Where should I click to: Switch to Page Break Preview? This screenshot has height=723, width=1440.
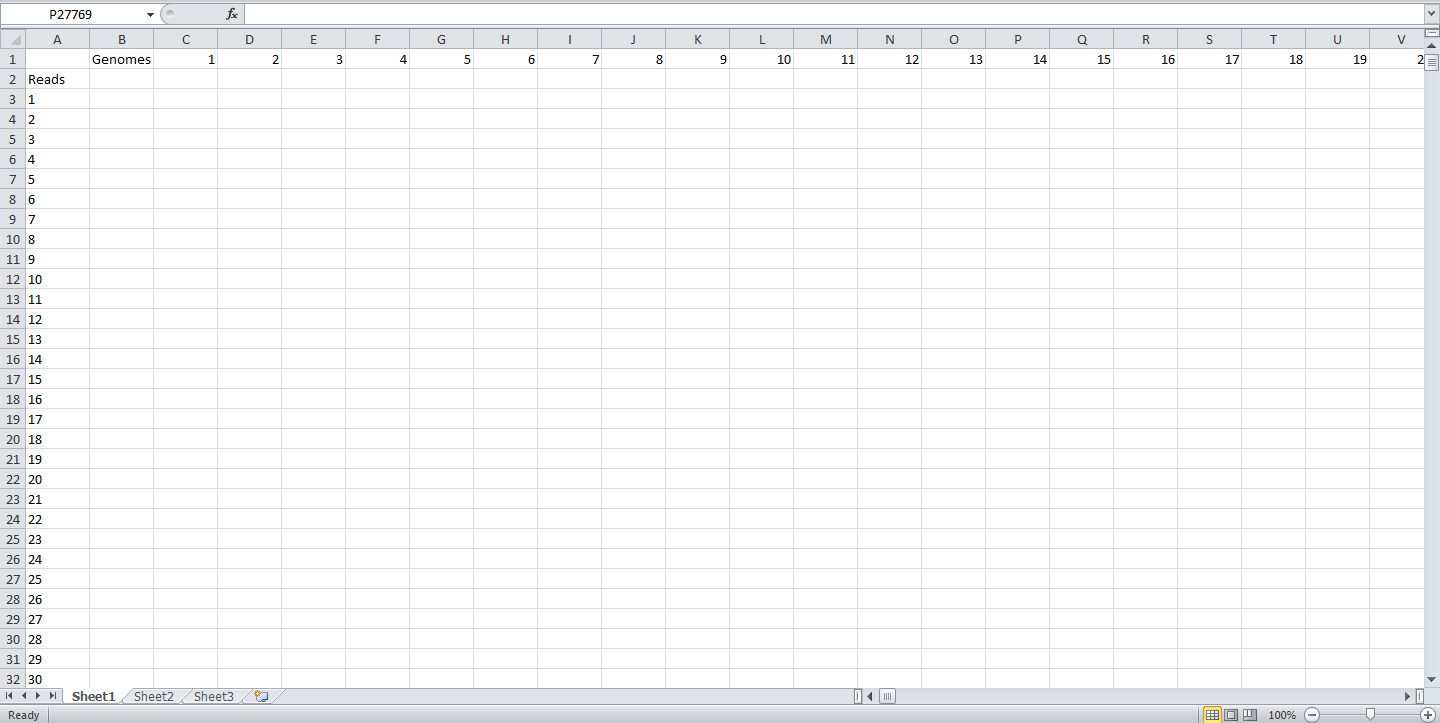[1249, 715]
